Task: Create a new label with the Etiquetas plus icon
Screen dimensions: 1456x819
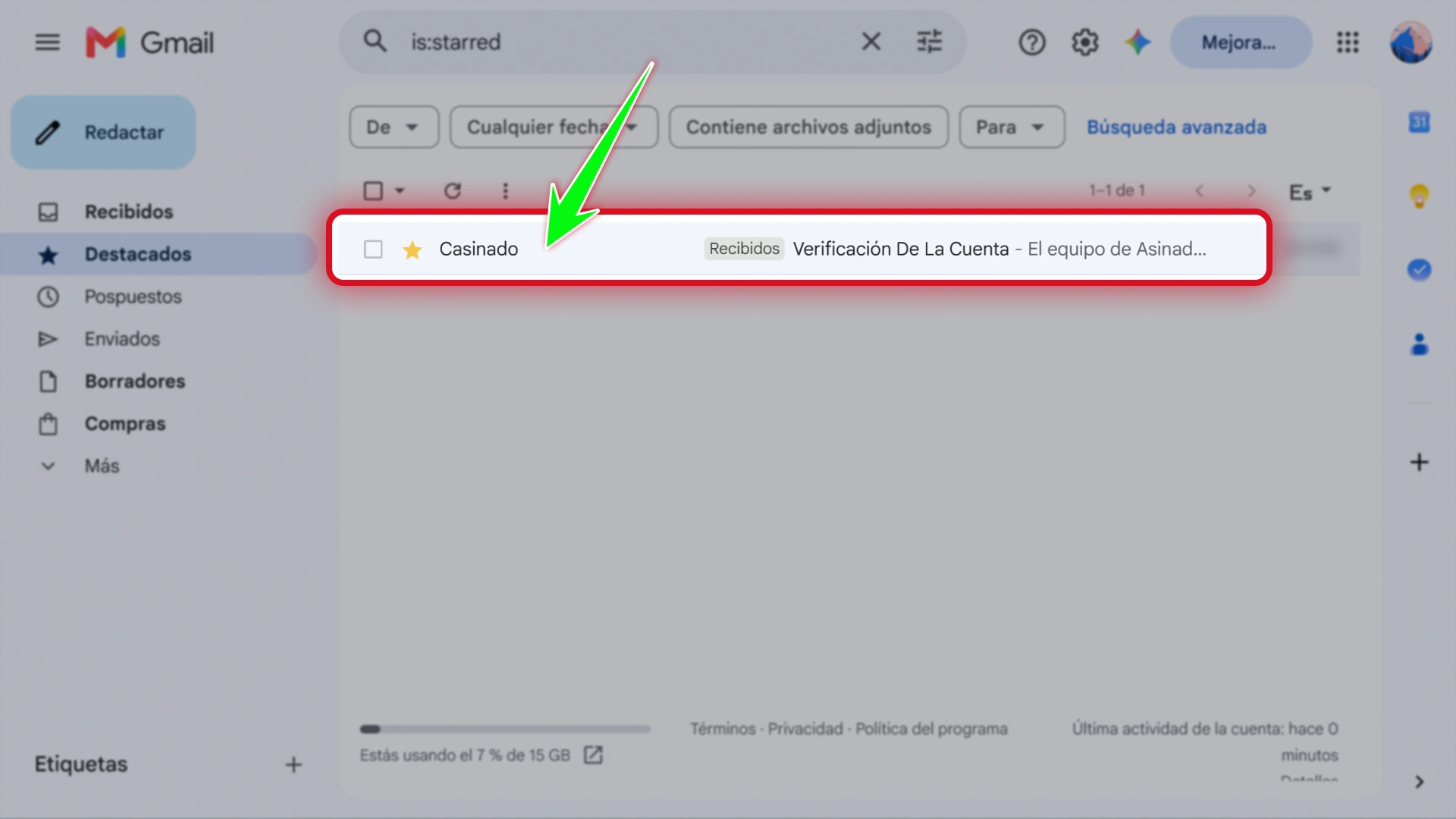Action: (293, 764)
